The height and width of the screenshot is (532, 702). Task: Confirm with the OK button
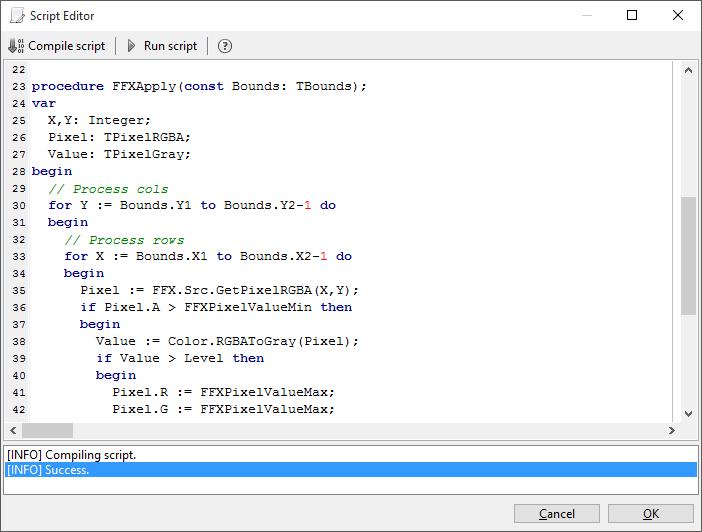click(651, 513)
